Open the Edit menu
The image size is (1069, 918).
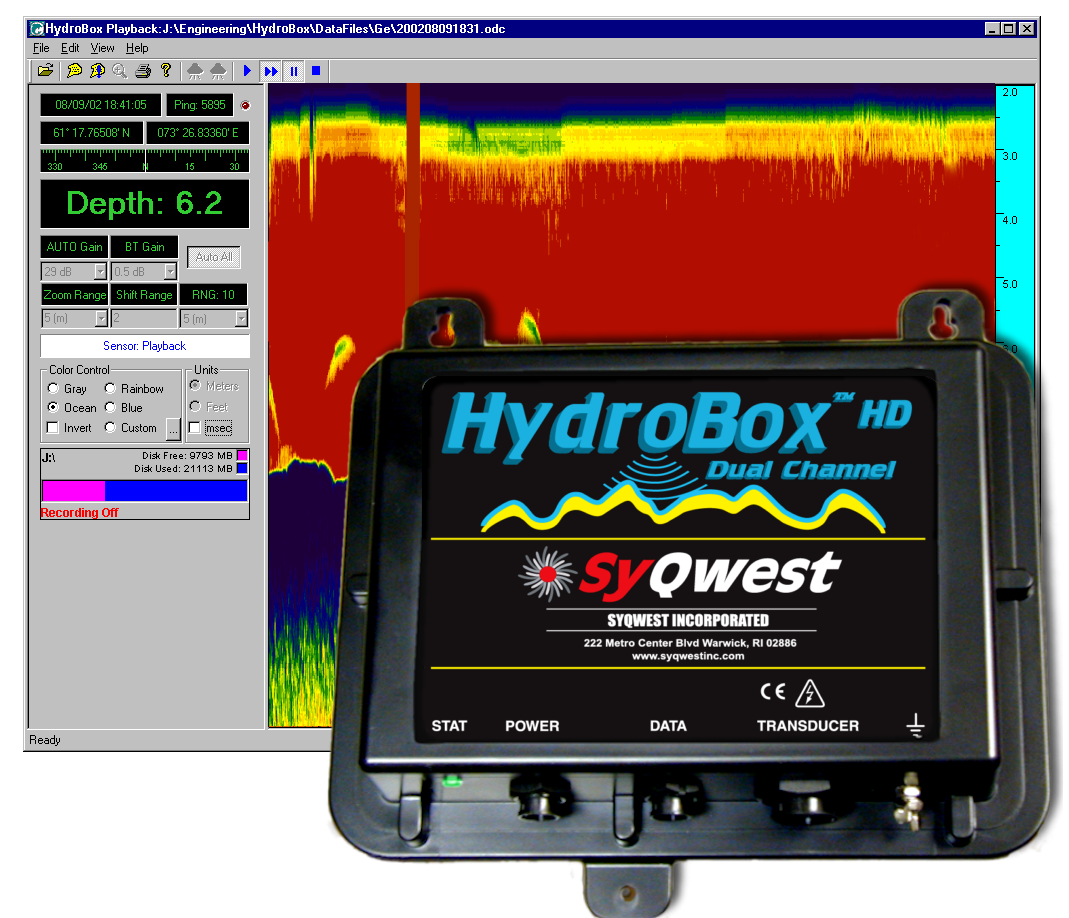(x=70, y=48)
